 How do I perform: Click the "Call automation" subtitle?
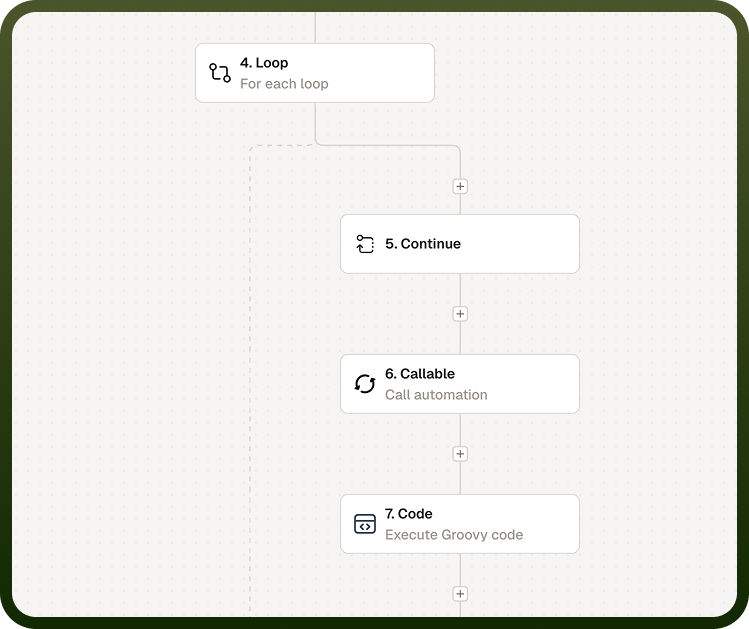[436, 394]
